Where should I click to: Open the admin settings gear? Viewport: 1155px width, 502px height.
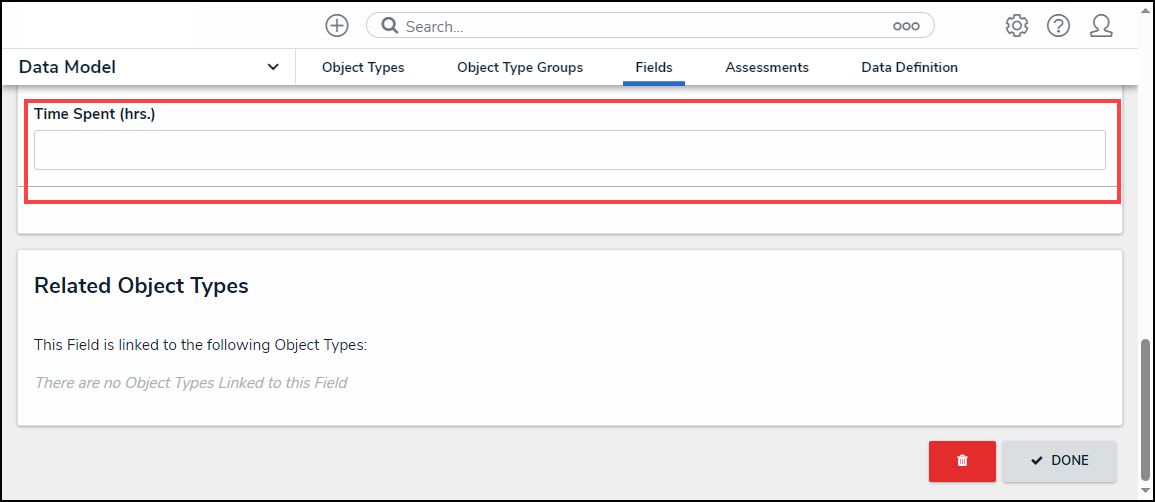1017,26
